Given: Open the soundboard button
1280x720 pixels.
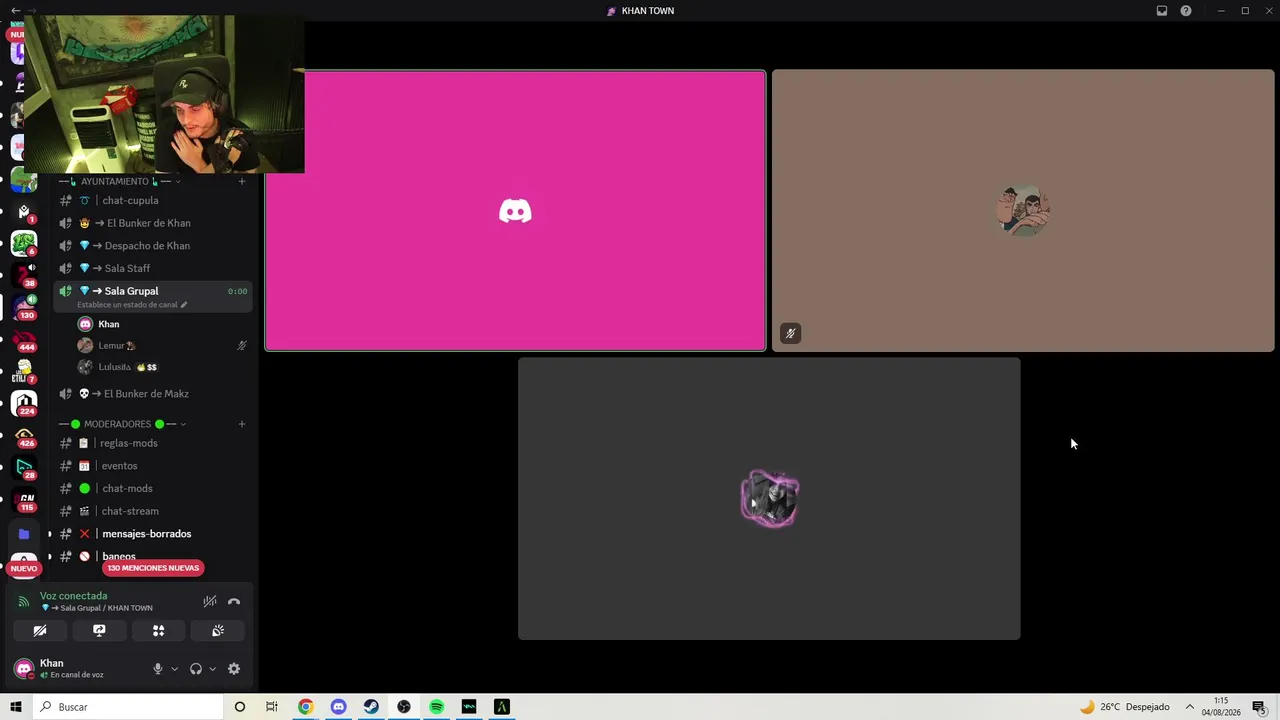Looking at the screenshot, I should click(x=217, y=631).
